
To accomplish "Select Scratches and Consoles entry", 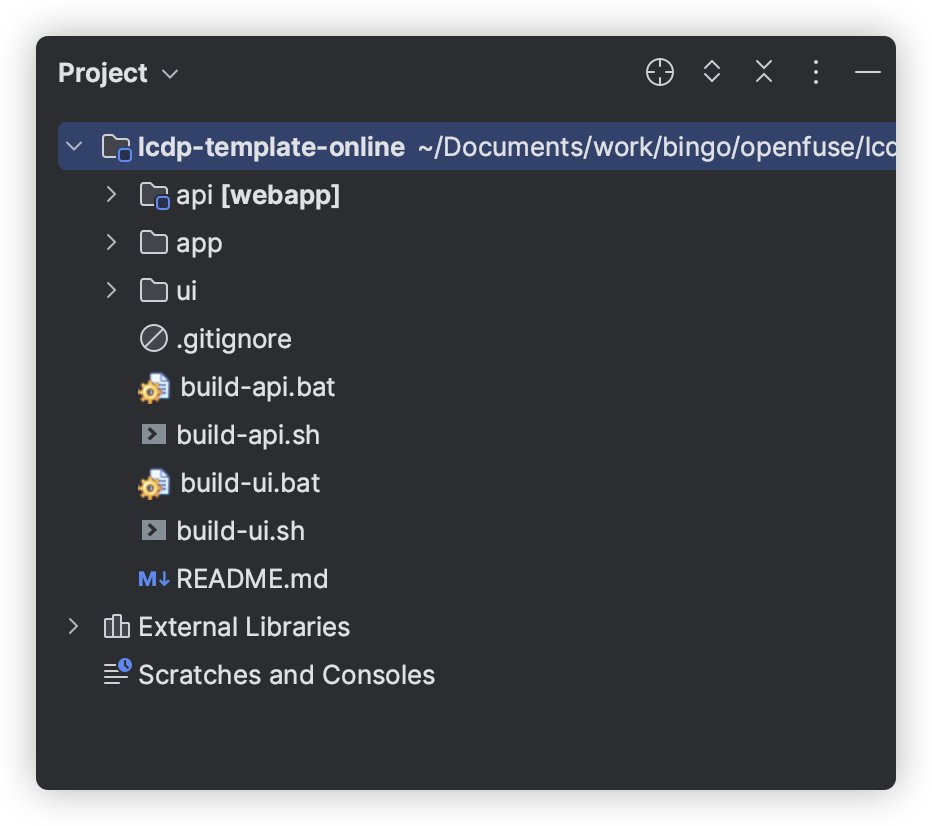I will click(x=286, y=675).
